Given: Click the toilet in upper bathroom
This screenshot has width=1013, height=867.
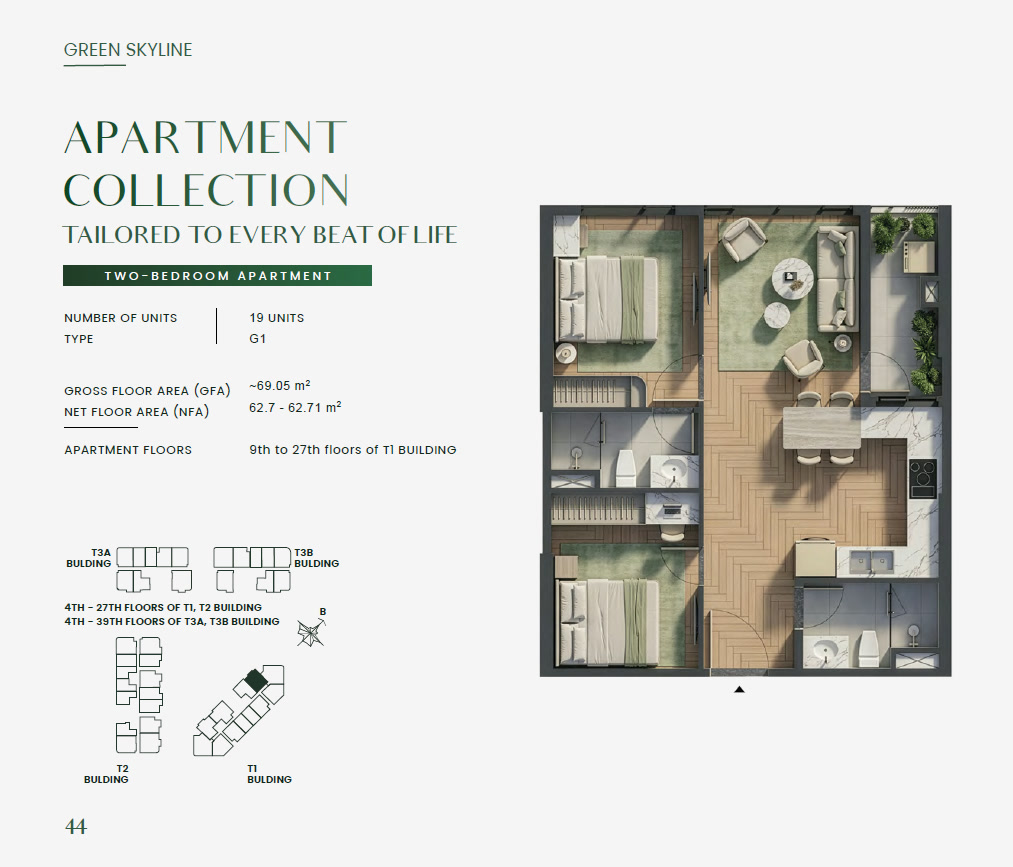Looking at the screenshot, I should (626, 468).
